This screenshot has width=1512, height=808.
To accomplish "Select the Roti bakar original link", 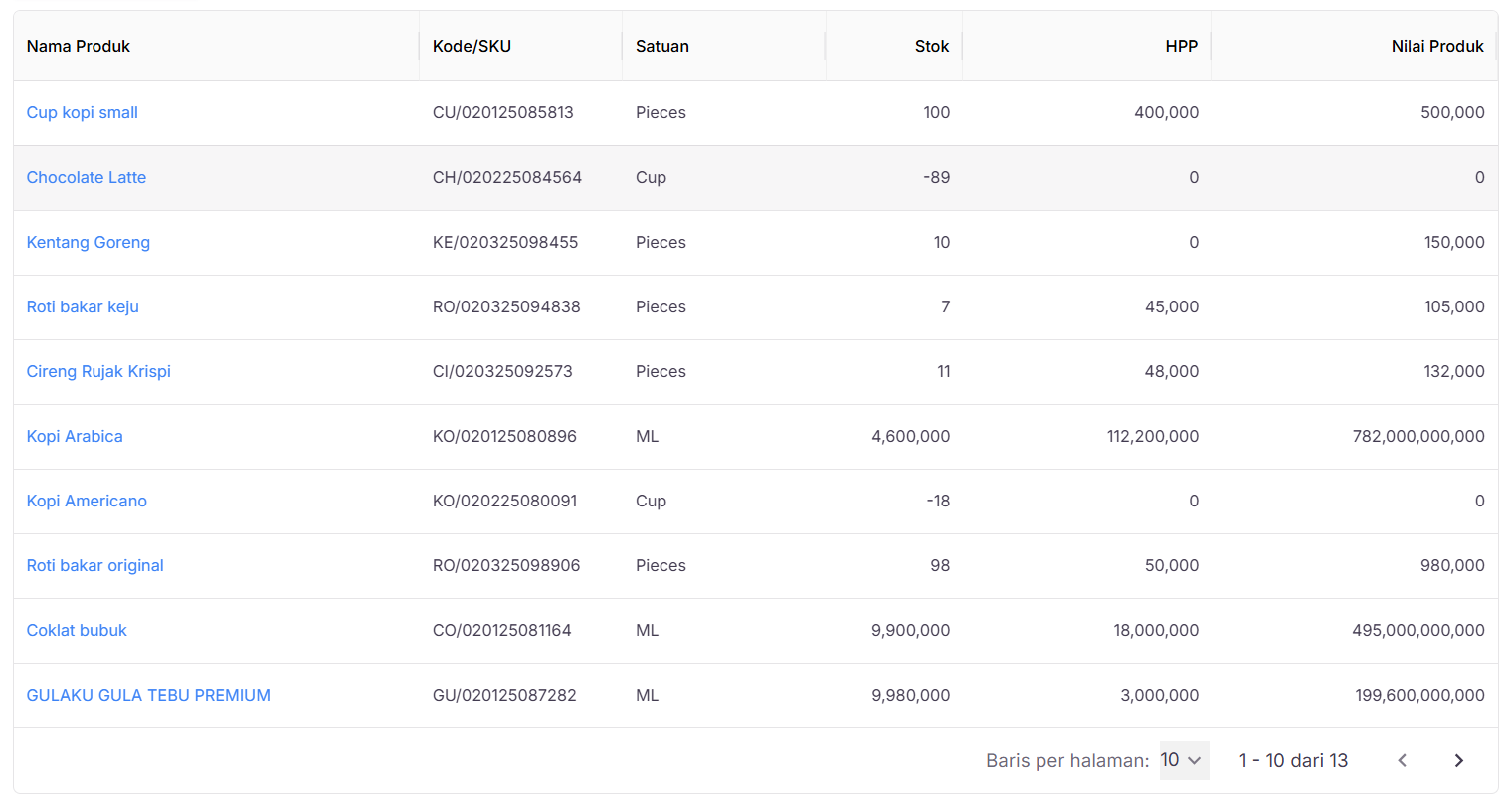I will pos(95,566).
